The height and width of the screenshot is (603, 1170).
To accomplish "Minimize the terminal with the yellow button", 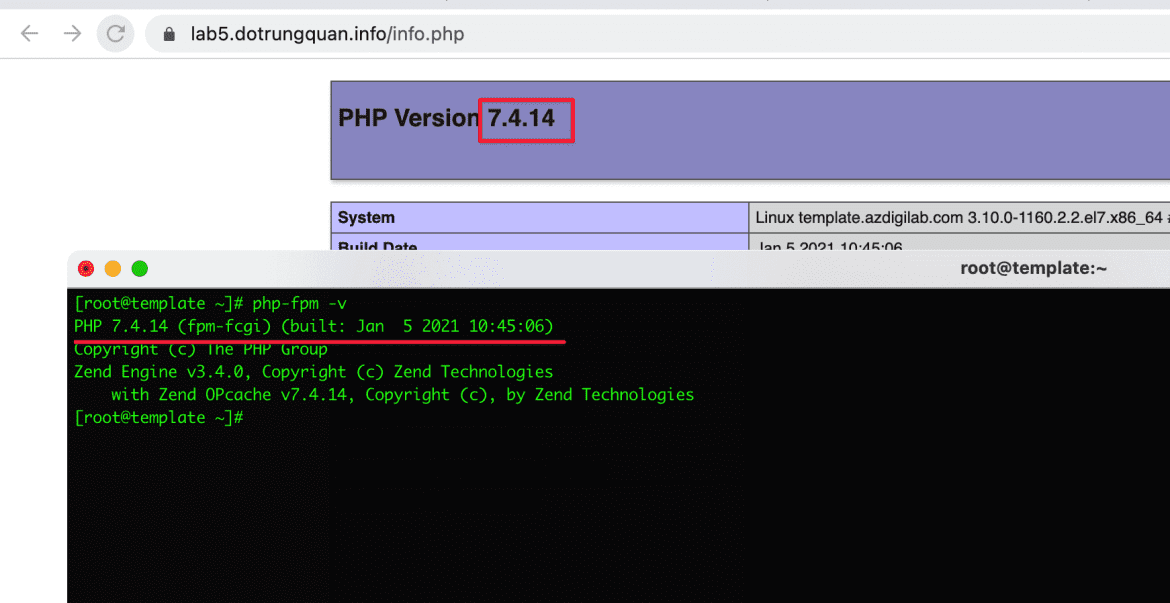I will click(x=113, y=269).
